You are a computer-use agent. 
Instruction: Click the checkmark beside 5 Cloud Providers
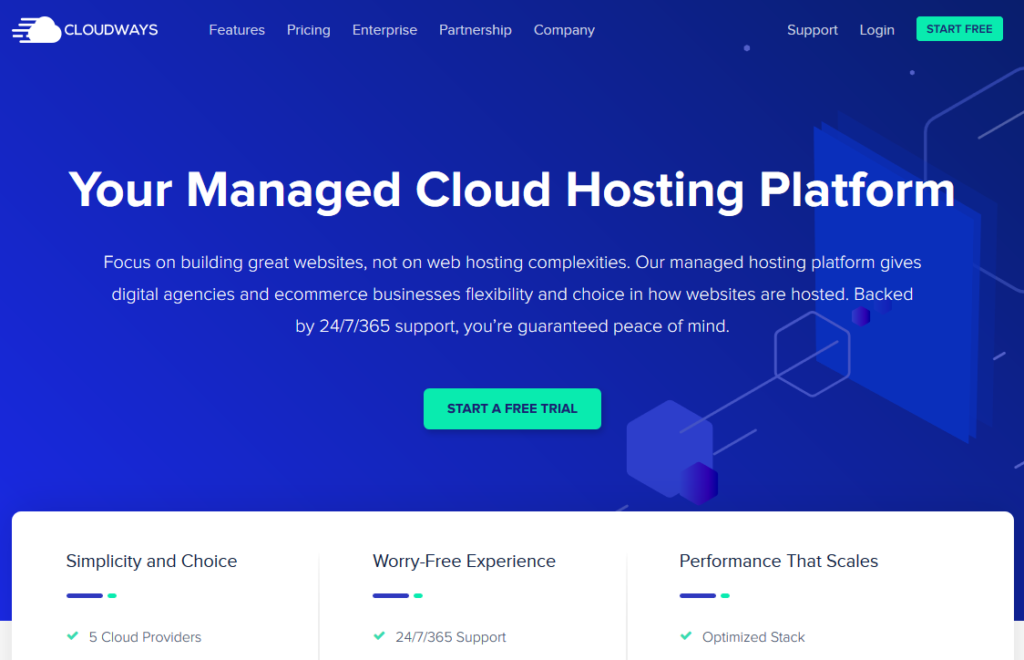click(72, 636)
